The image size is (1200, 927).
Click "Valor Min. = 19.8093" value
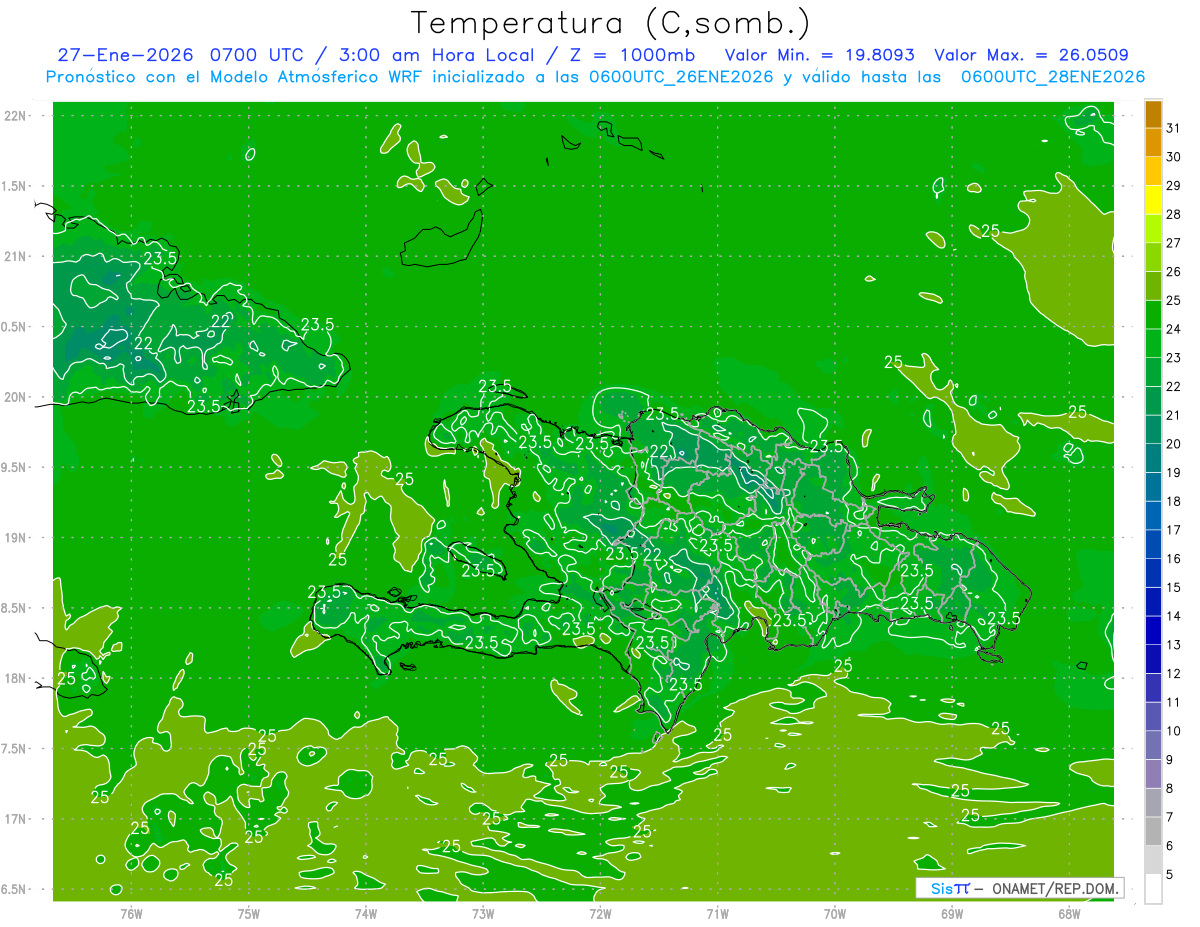(x=820, y=55)
